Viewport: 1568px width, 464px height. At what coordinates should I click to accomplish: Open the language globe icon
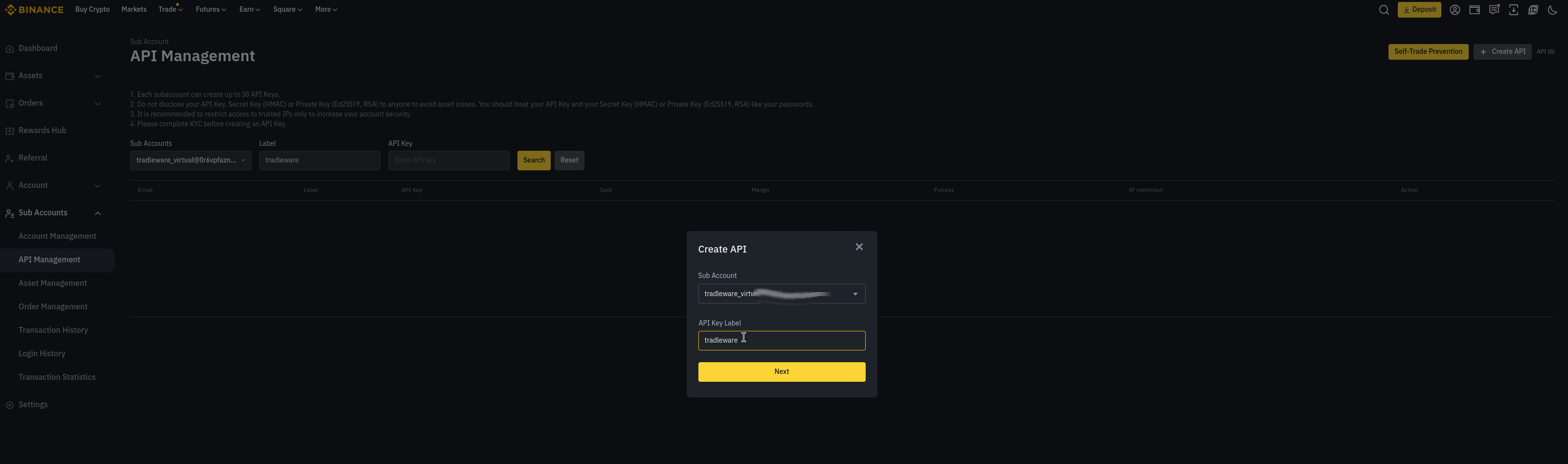[x=1533, y=10]
